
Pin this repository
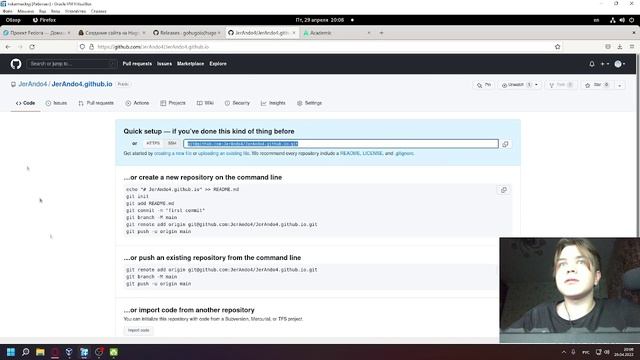pos(484,85)
